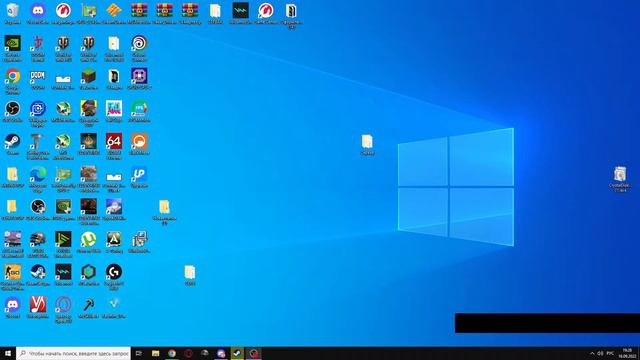Select the Elden Ring game icon
This screenshot has height=360, width=640.
pos(89,141)
